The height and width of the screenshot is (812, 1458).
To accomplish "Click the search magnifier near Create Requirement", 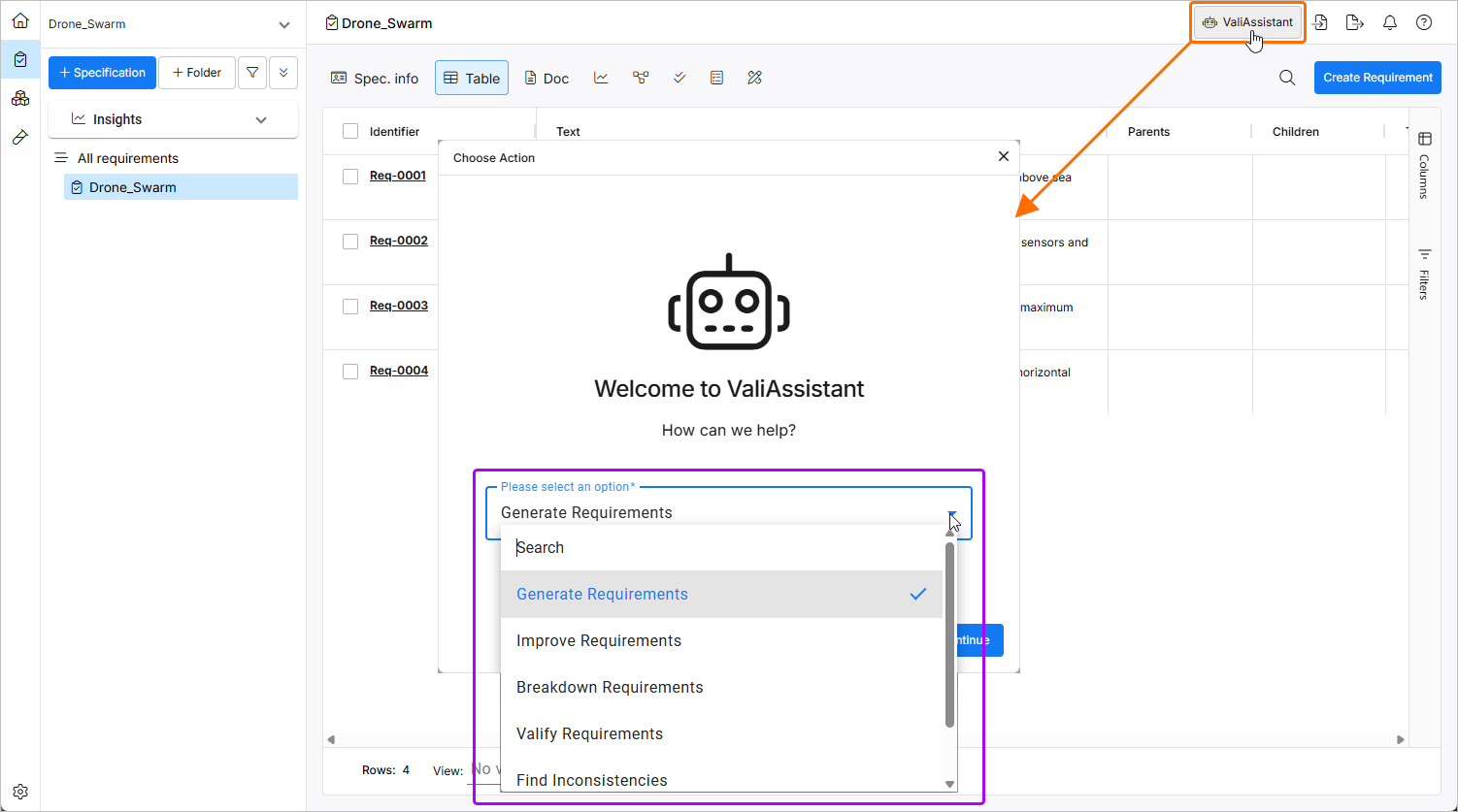I will pyautogui.click(x=1287, y=78).
